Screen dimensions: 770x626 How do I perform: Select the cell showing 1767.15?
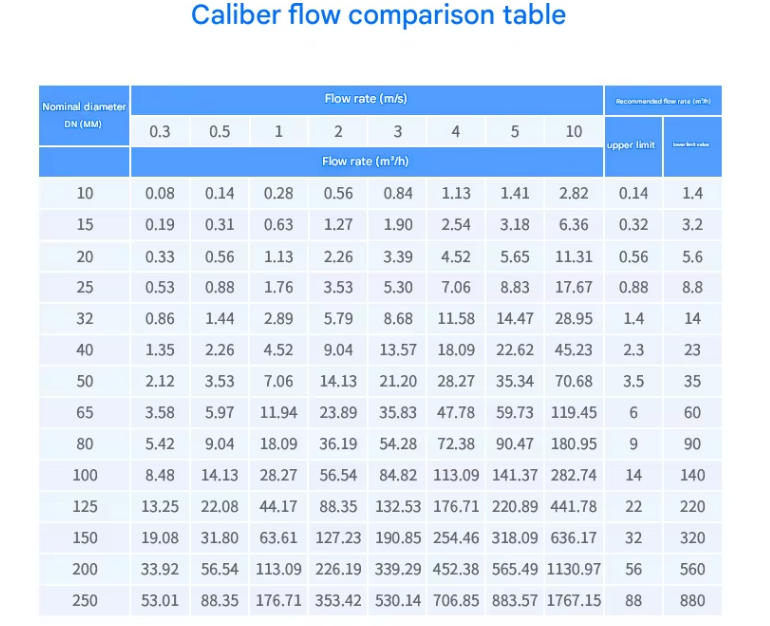coord(574,600)
